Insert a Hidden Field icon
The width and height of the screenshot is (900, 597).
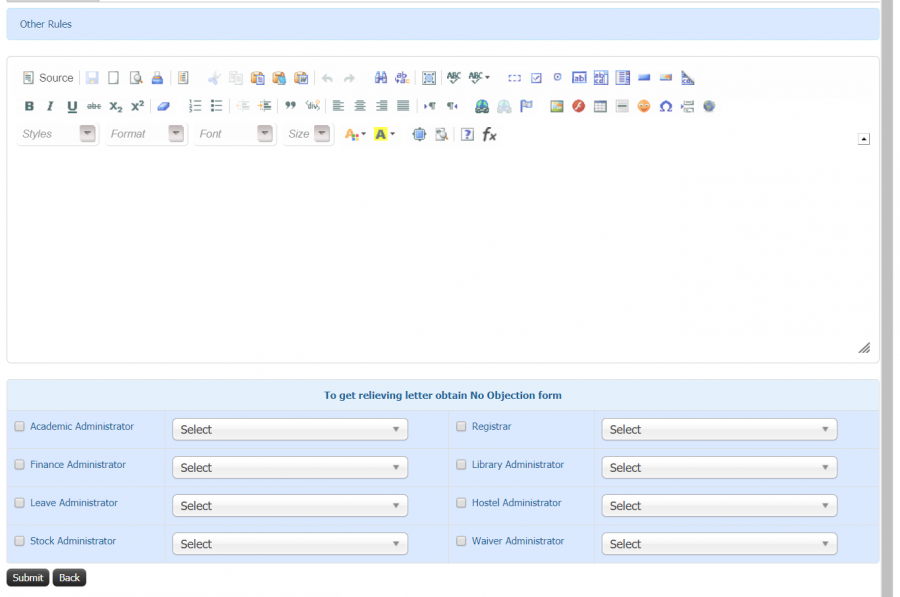click(x=688, y=77)
